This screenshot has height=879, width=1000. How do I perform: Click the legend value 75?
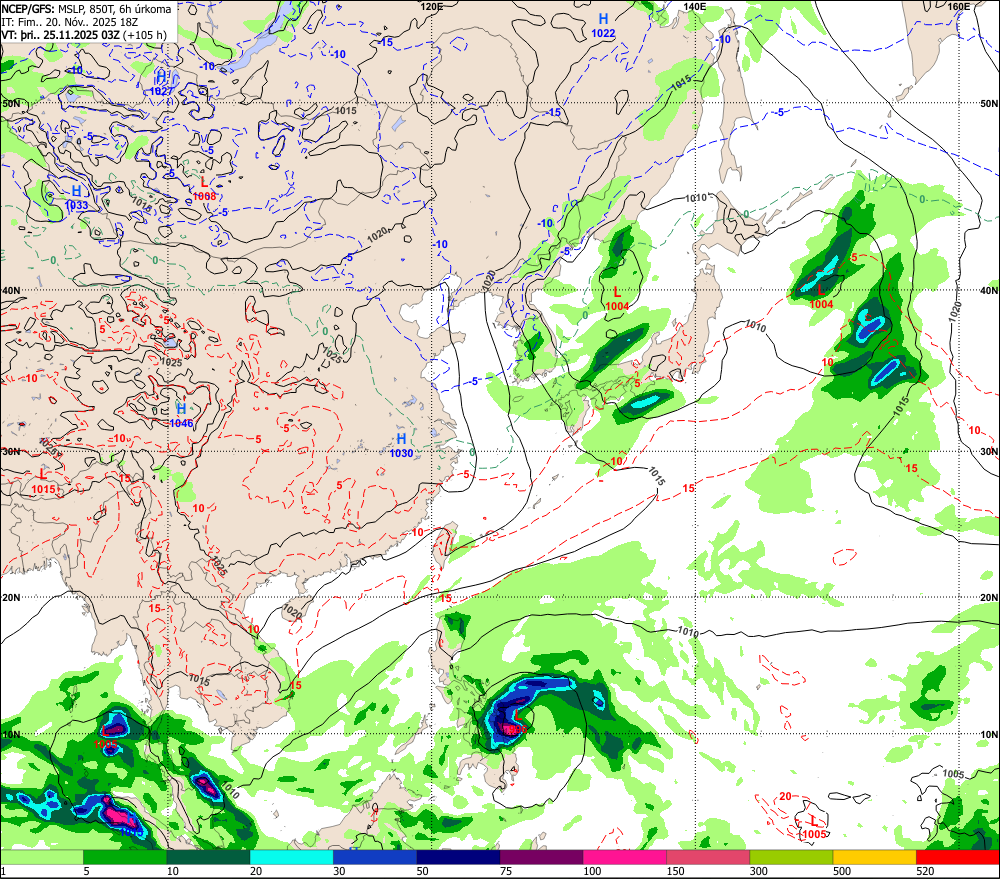coord(506,871)
